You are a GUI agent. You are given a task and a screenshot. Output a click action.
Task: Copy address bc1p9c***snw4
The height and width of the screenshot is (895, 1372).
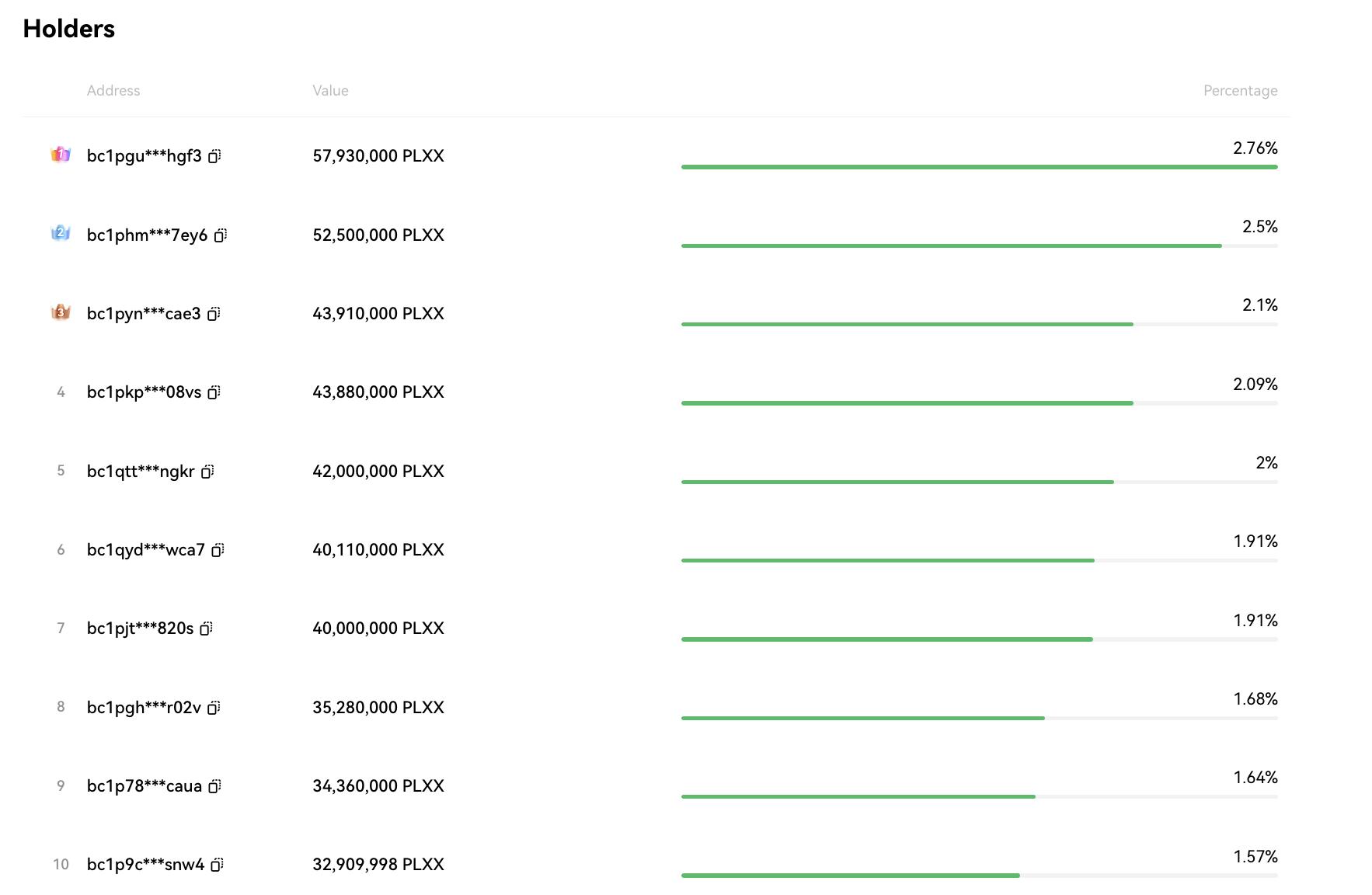(218, 865)
